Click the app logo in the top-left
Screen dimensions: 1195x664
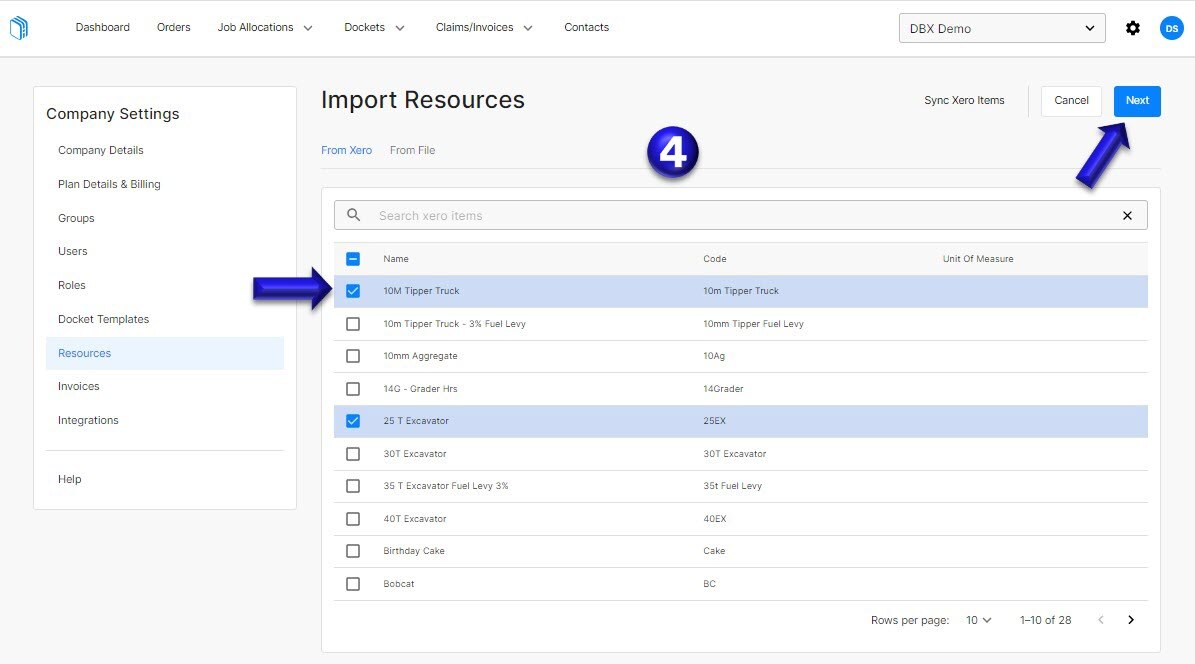(x=19, y=27)
